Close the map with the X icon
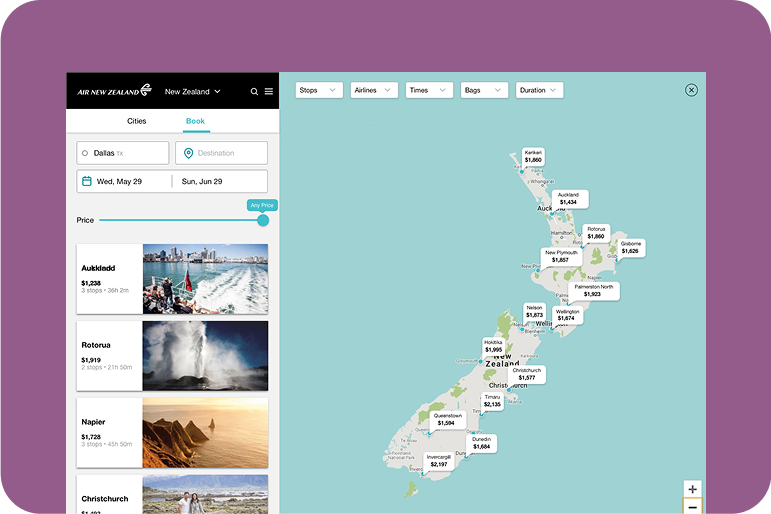771x514 pixels. point(691,90)
